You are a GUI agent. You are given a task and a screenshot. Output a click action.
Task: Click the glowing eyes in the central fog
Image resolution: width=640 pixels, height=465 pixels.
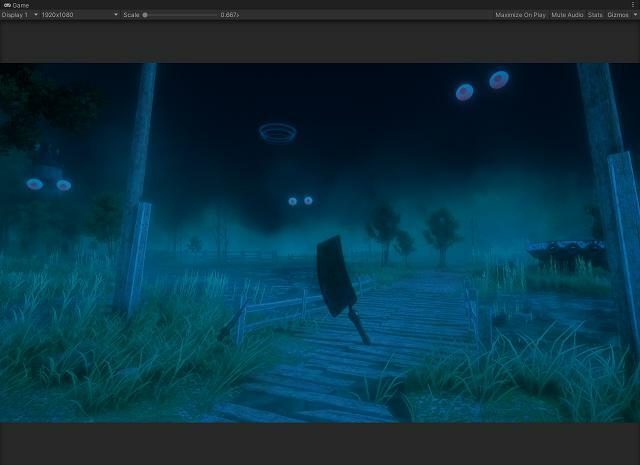click(x=300, y=201)
